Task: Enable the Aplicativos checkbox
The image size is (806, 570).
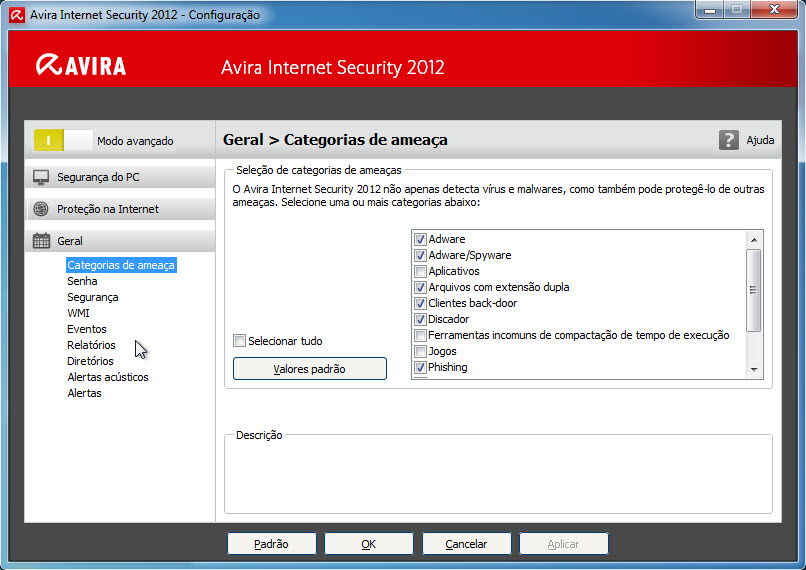Action: click(420, 271)
